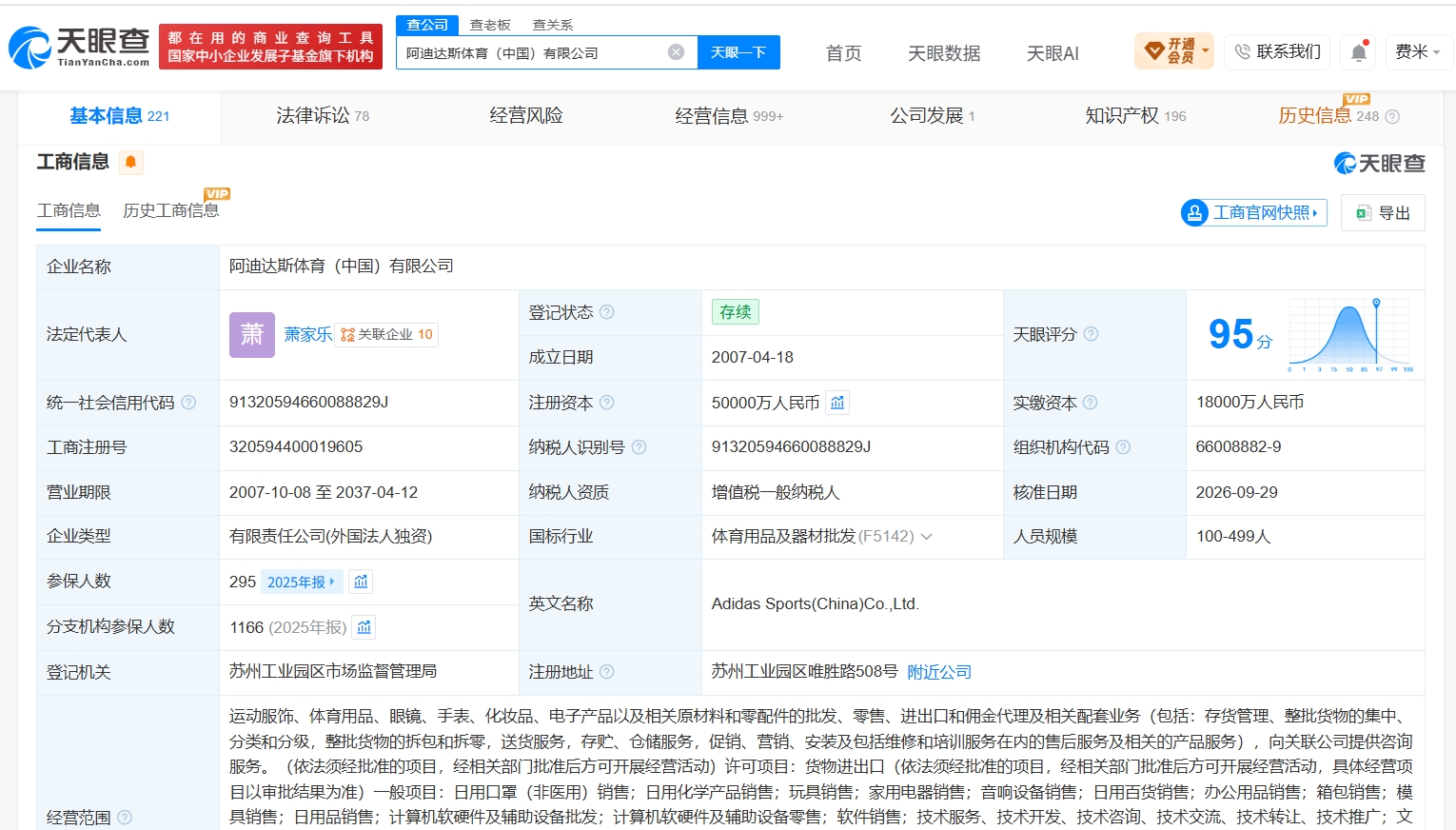Show help for 登记状态 field
This screenshot has width=1456, height=830.
607,312
